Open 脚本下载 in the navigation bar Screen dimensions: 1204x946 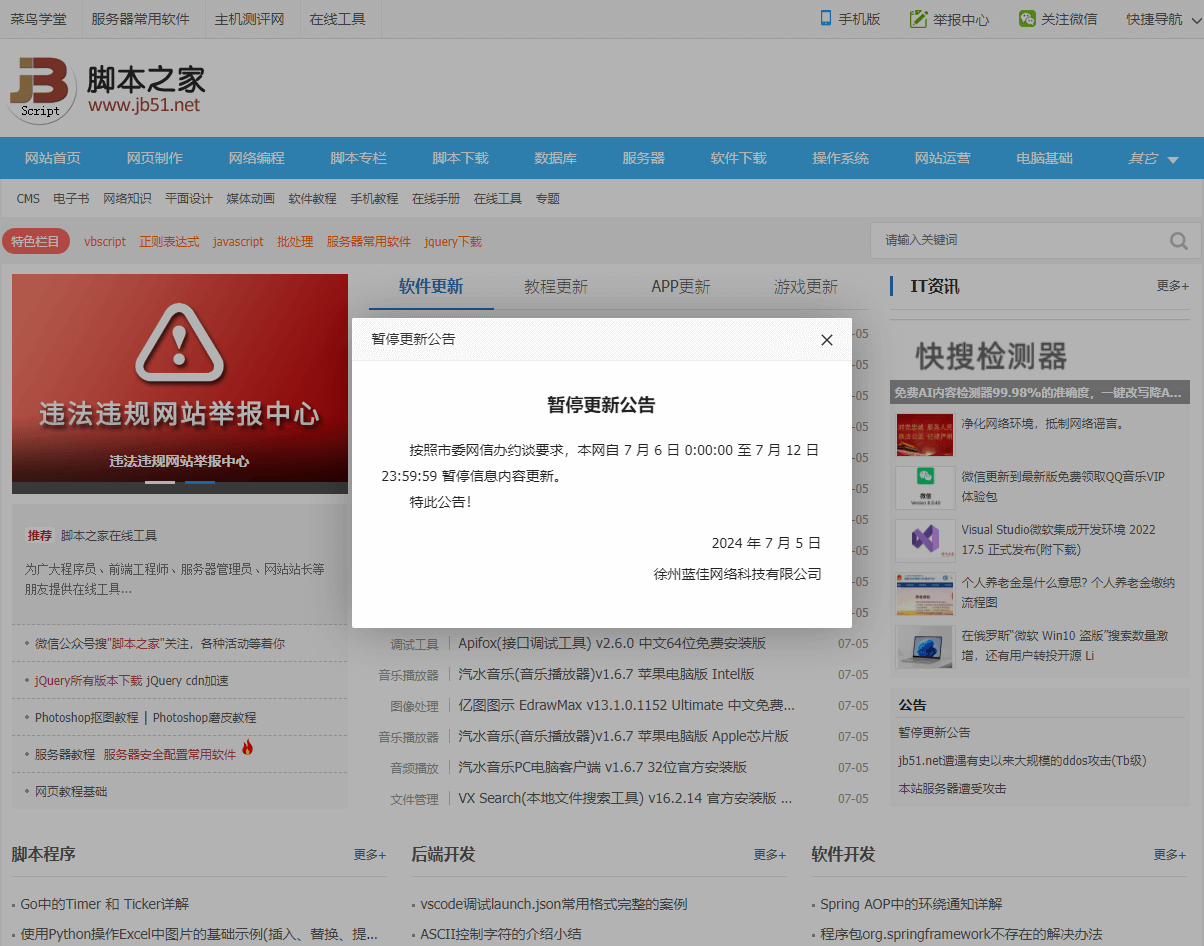461,158
